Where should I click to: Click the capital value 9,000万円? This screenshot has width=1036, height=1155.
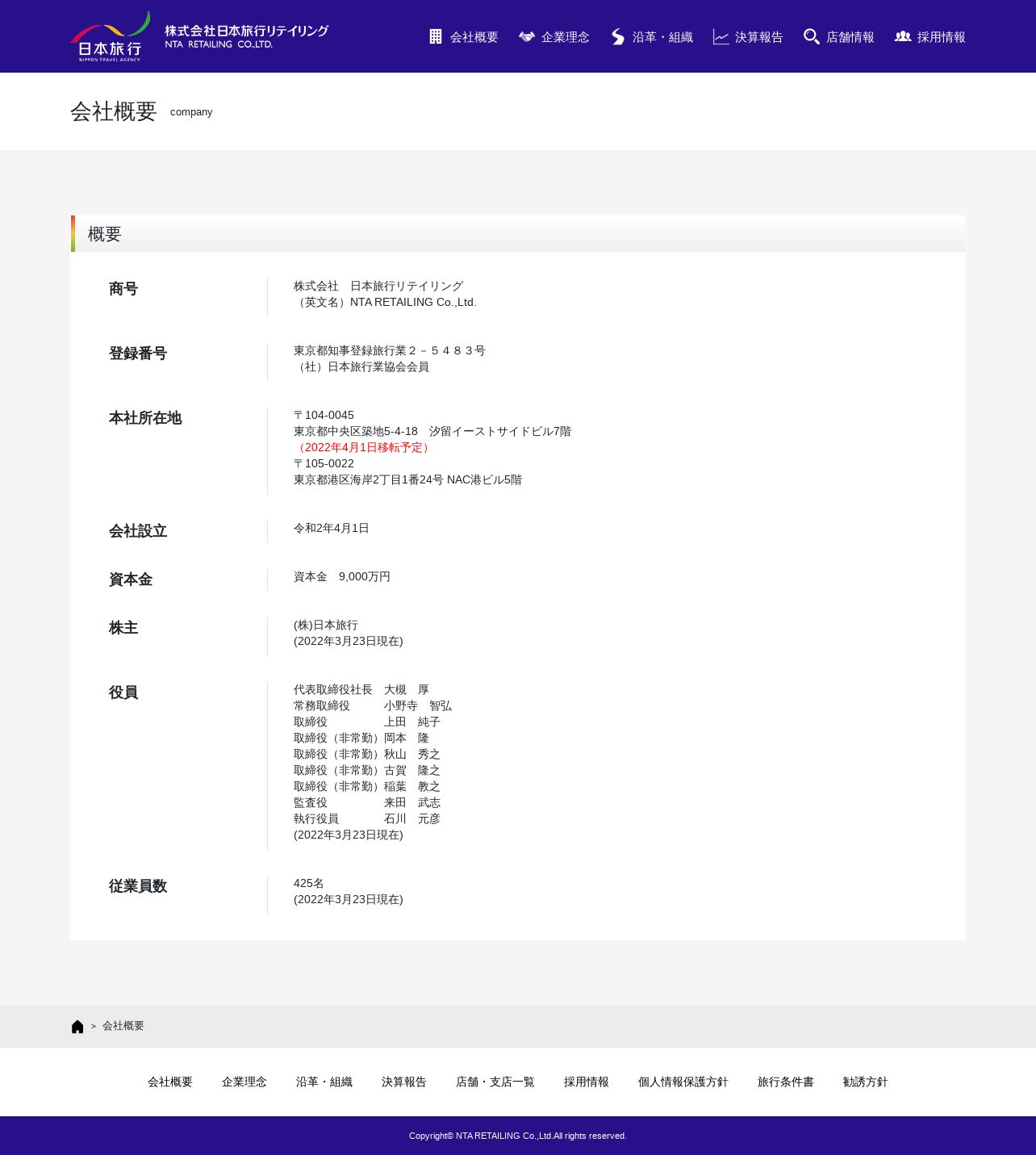pos(365,577)
